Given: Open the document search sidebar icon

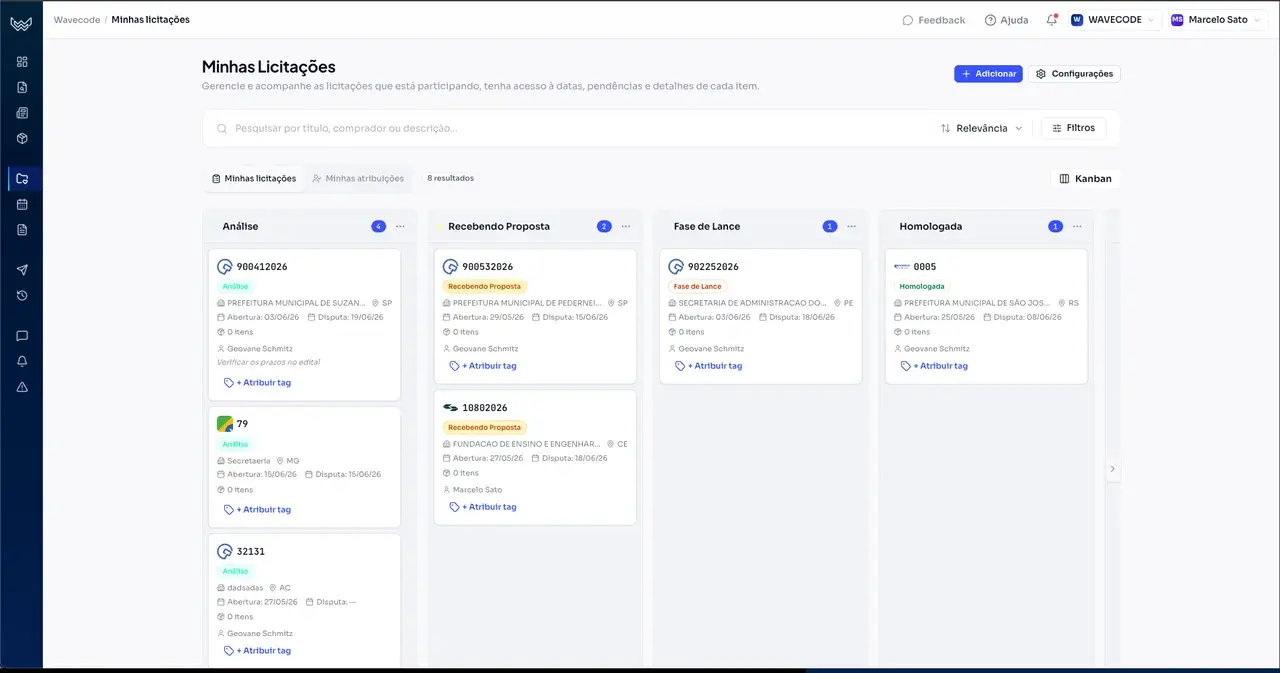Looking at the screenshot, I should coord(22,87).
